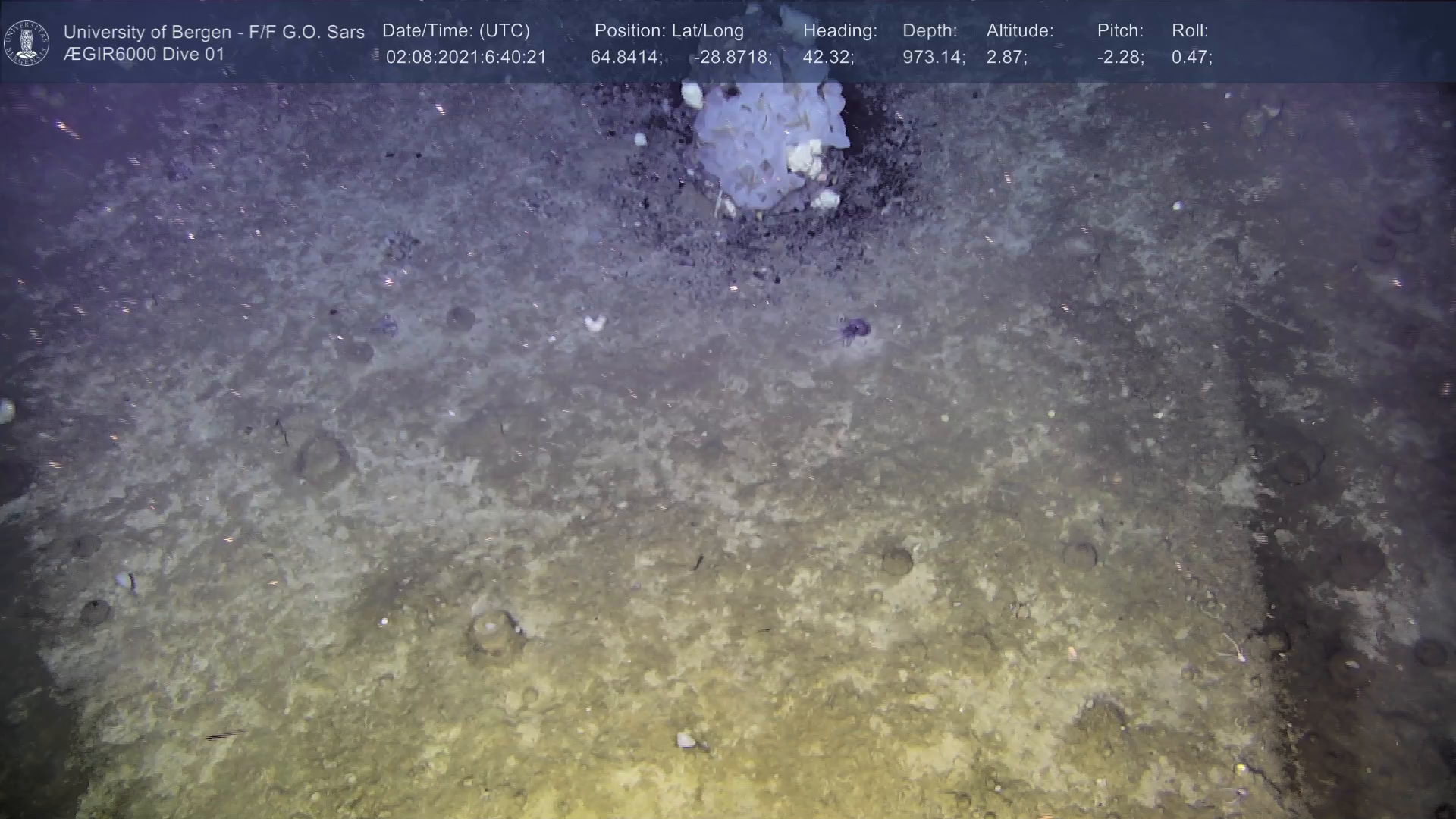Click the 'University of Bergen - F/F G.O. Sars' title
The height and width of the screenshot is (819, 1456).
coord(214,32)
